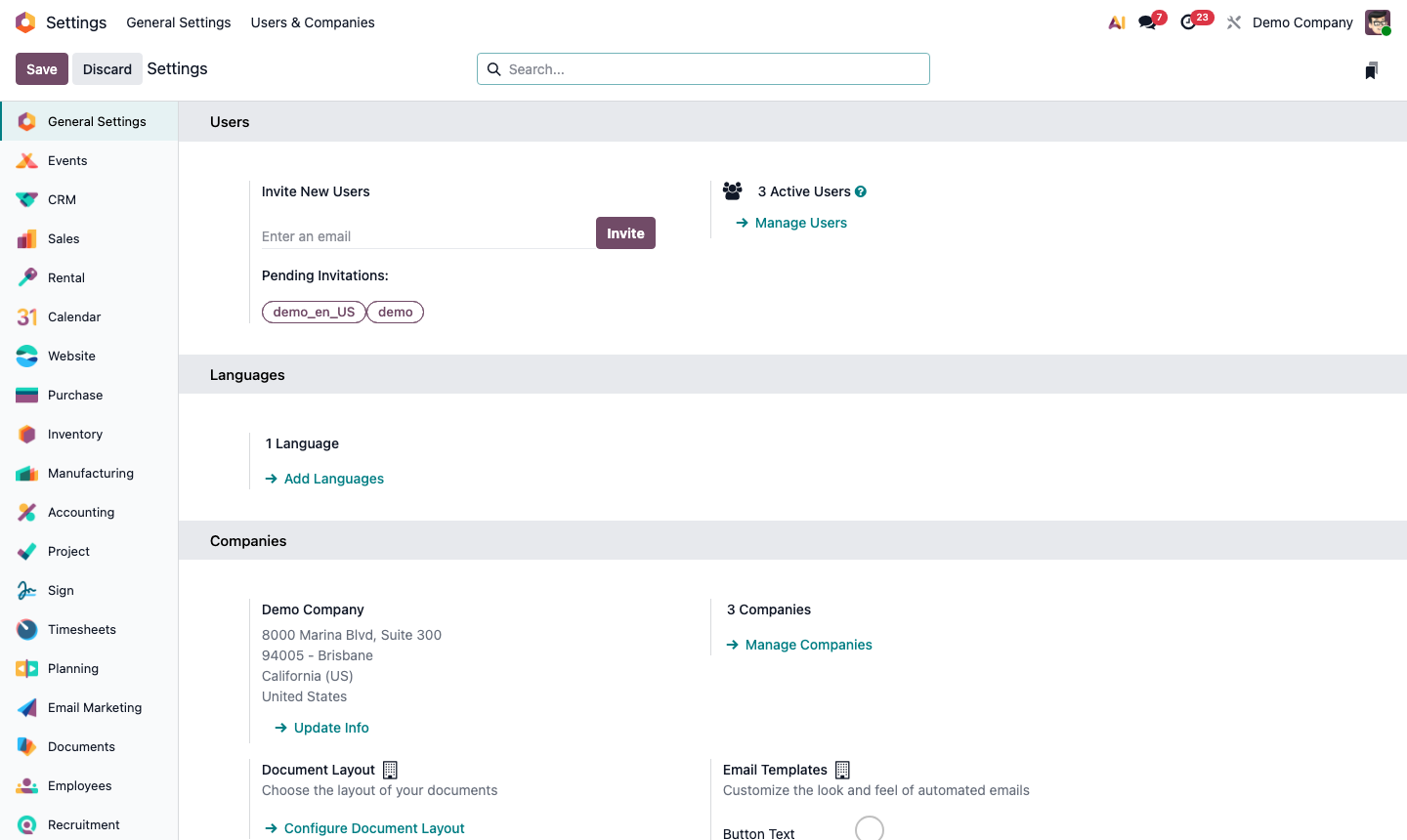
Task: Select Inventory settings section
Action: (75, 434)
